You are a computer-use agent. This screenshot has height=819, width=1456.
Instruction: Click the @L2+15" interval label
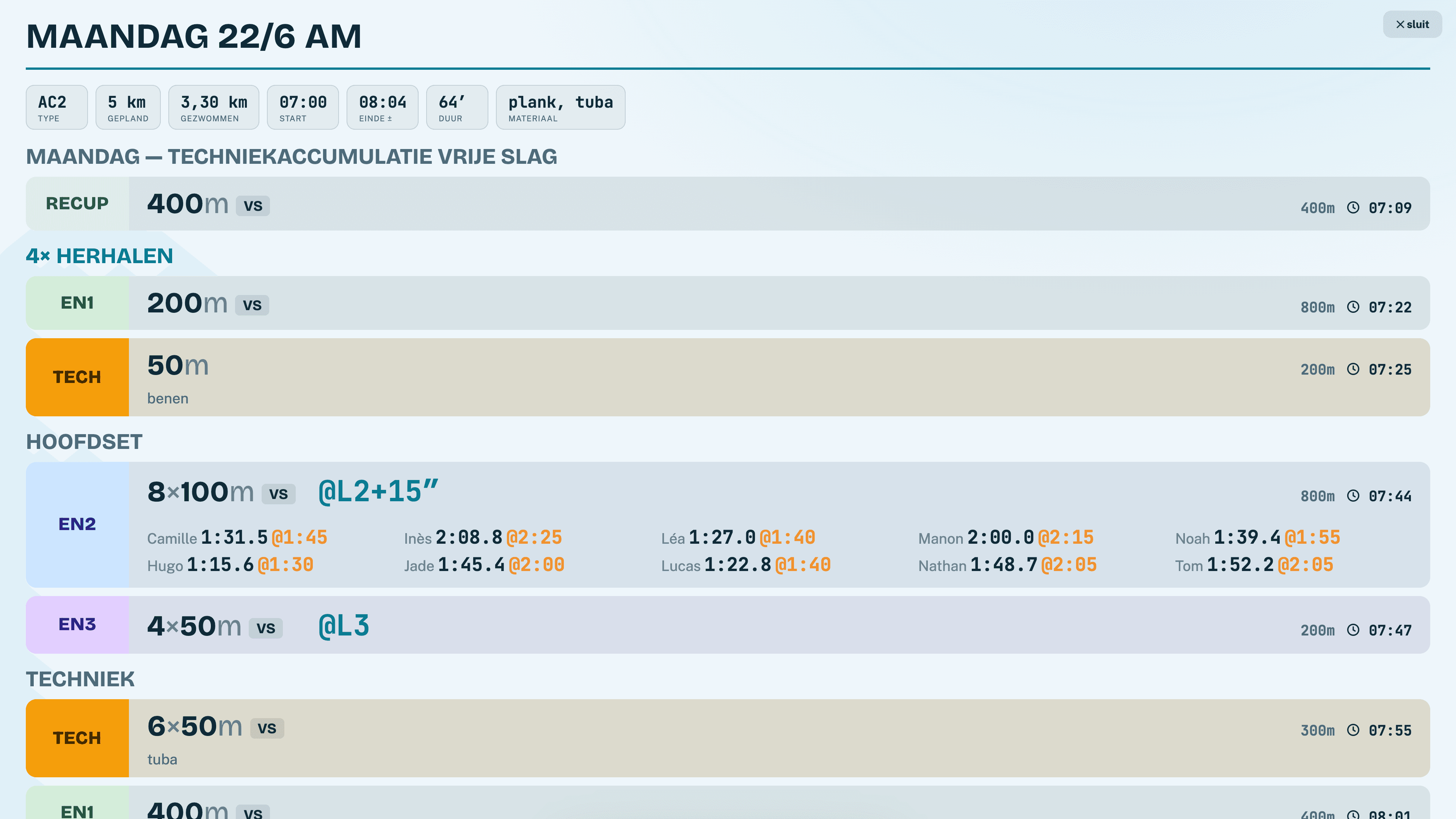coord(378,491)
